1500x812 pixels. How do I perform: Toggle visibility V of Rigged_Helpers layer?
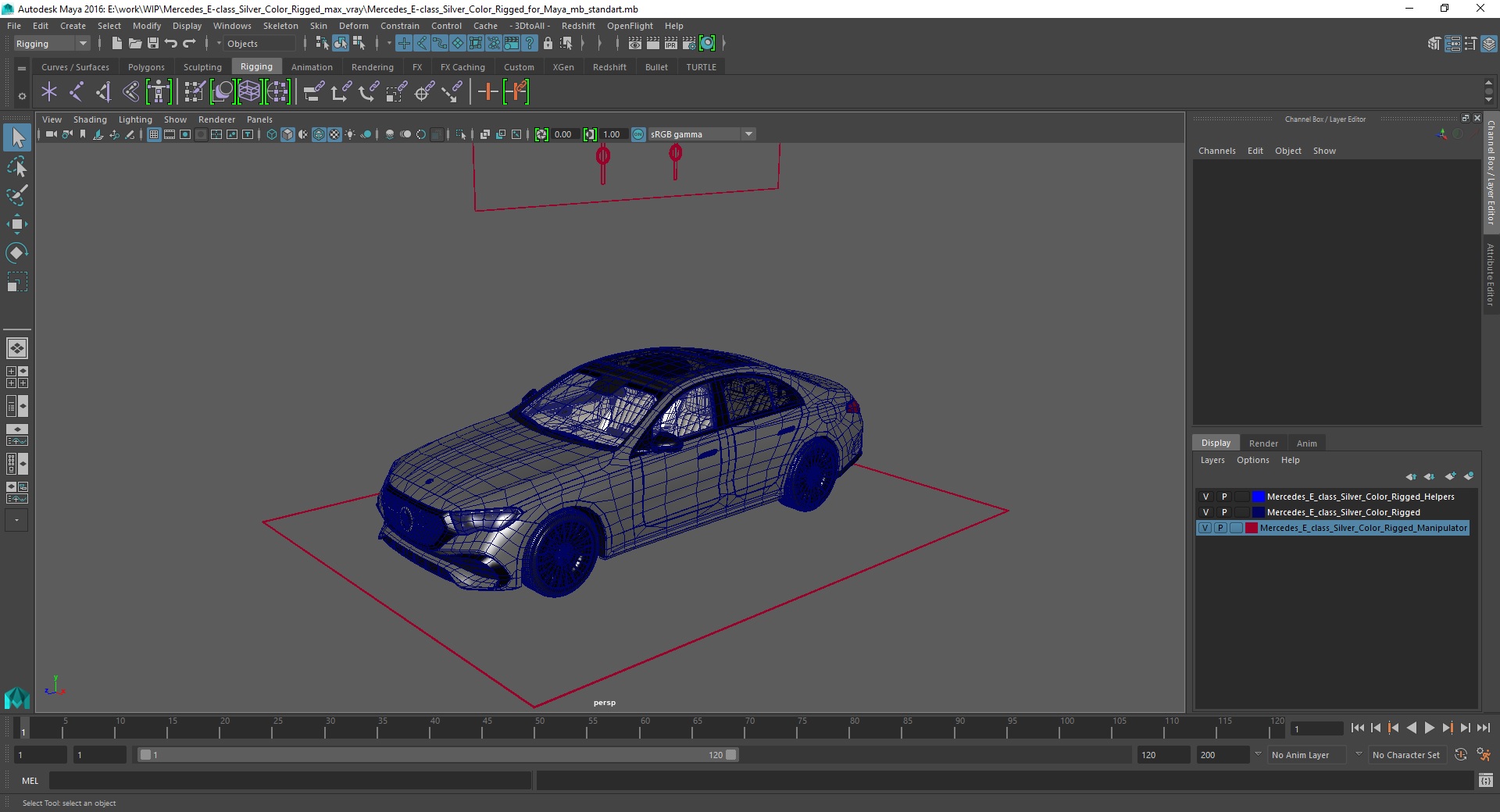pyautogui.click(x=1205, y=497)
